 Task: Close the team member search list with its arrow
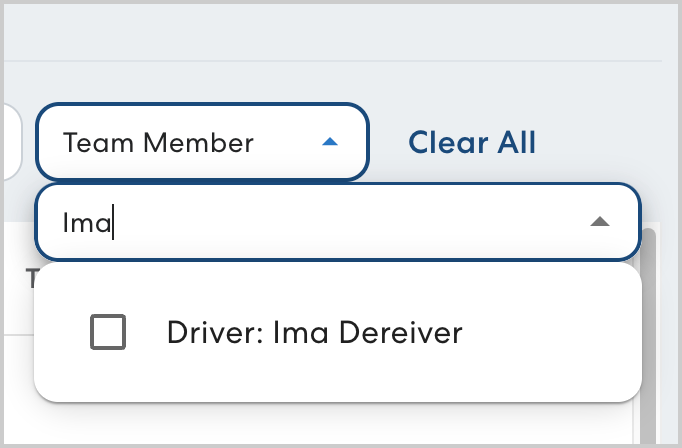(600, 222)
